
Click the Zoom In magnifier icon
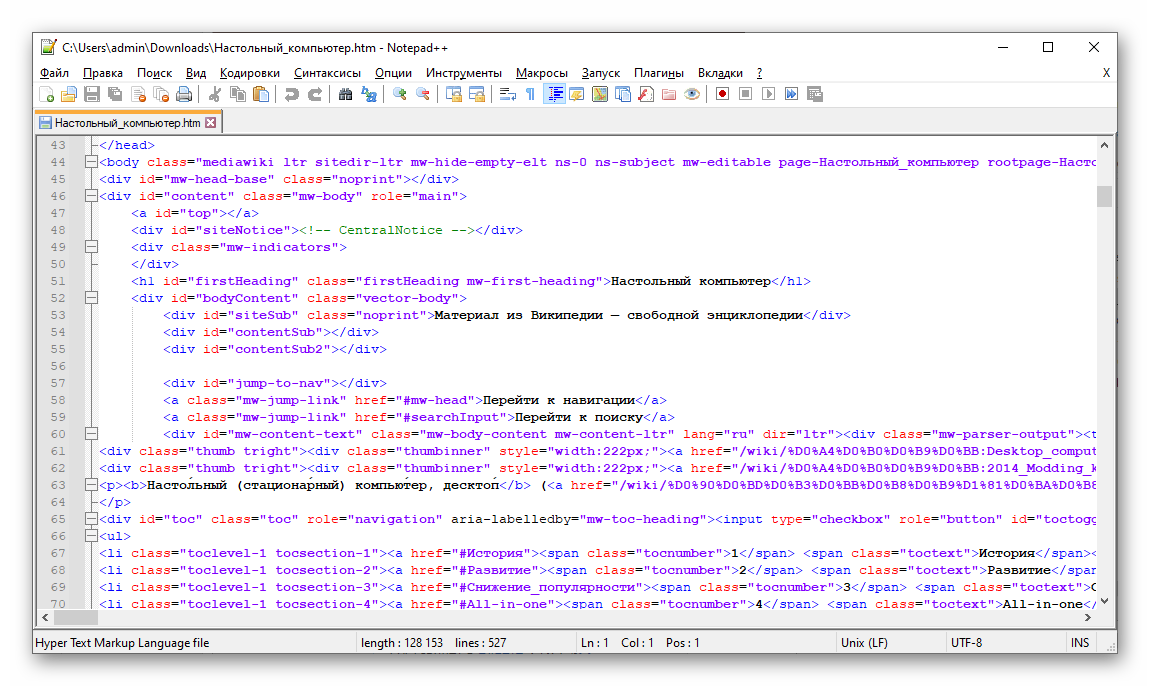coord(400,95)
